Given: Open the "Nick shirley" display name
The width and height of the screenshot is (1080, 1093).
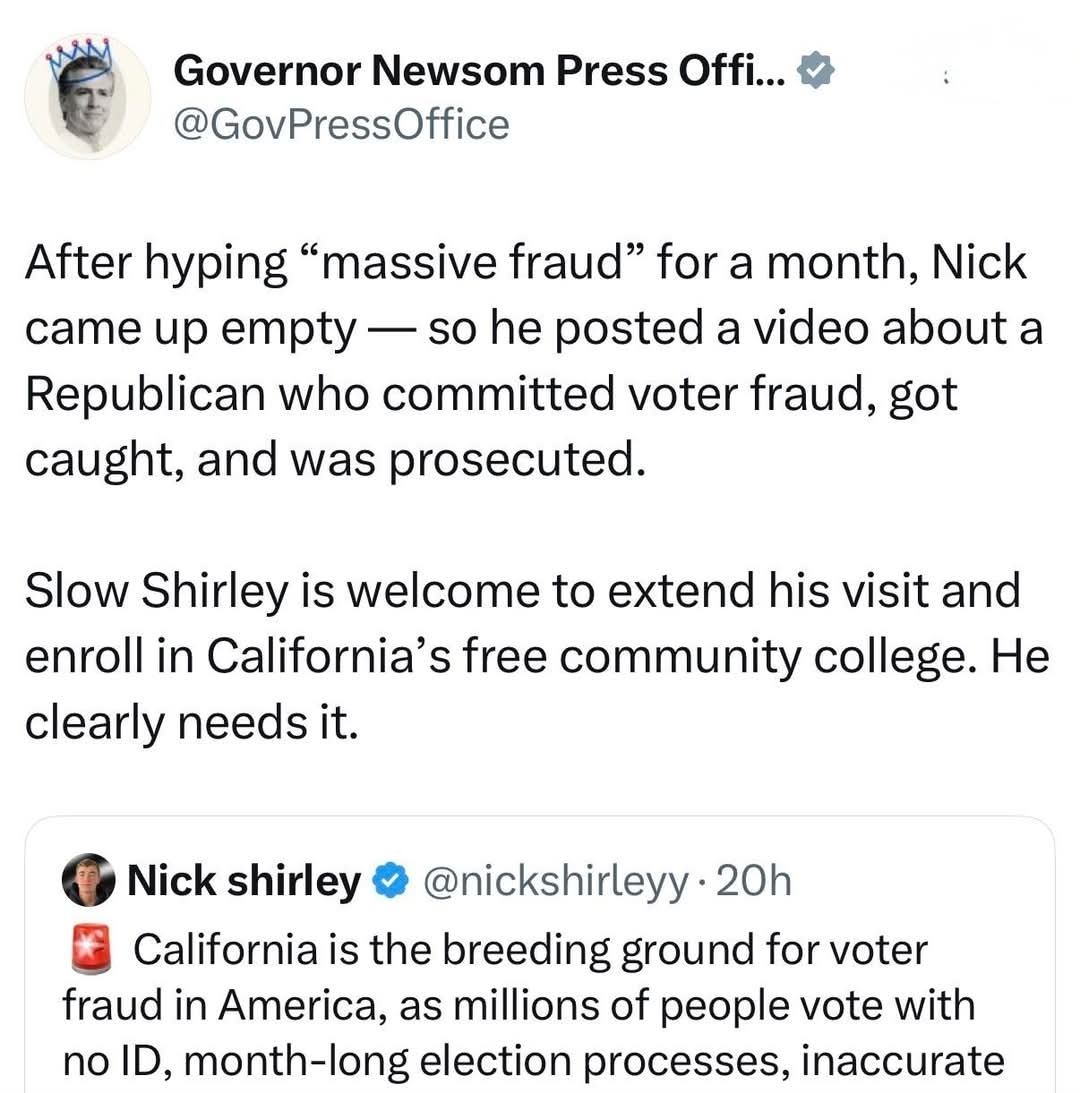Looking at the screenshot, I should (244, 881).
